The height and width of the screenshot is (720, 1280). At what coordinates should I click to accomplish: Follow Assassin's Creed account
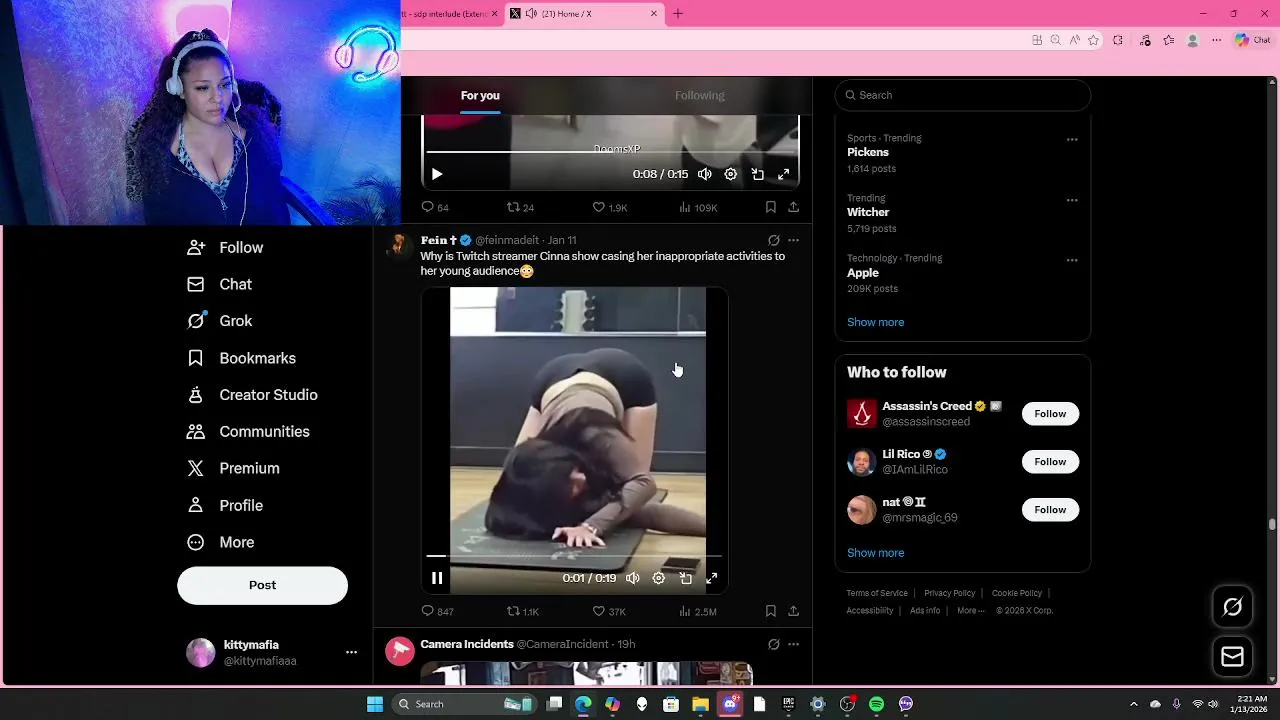click(x=1050, y=414)
